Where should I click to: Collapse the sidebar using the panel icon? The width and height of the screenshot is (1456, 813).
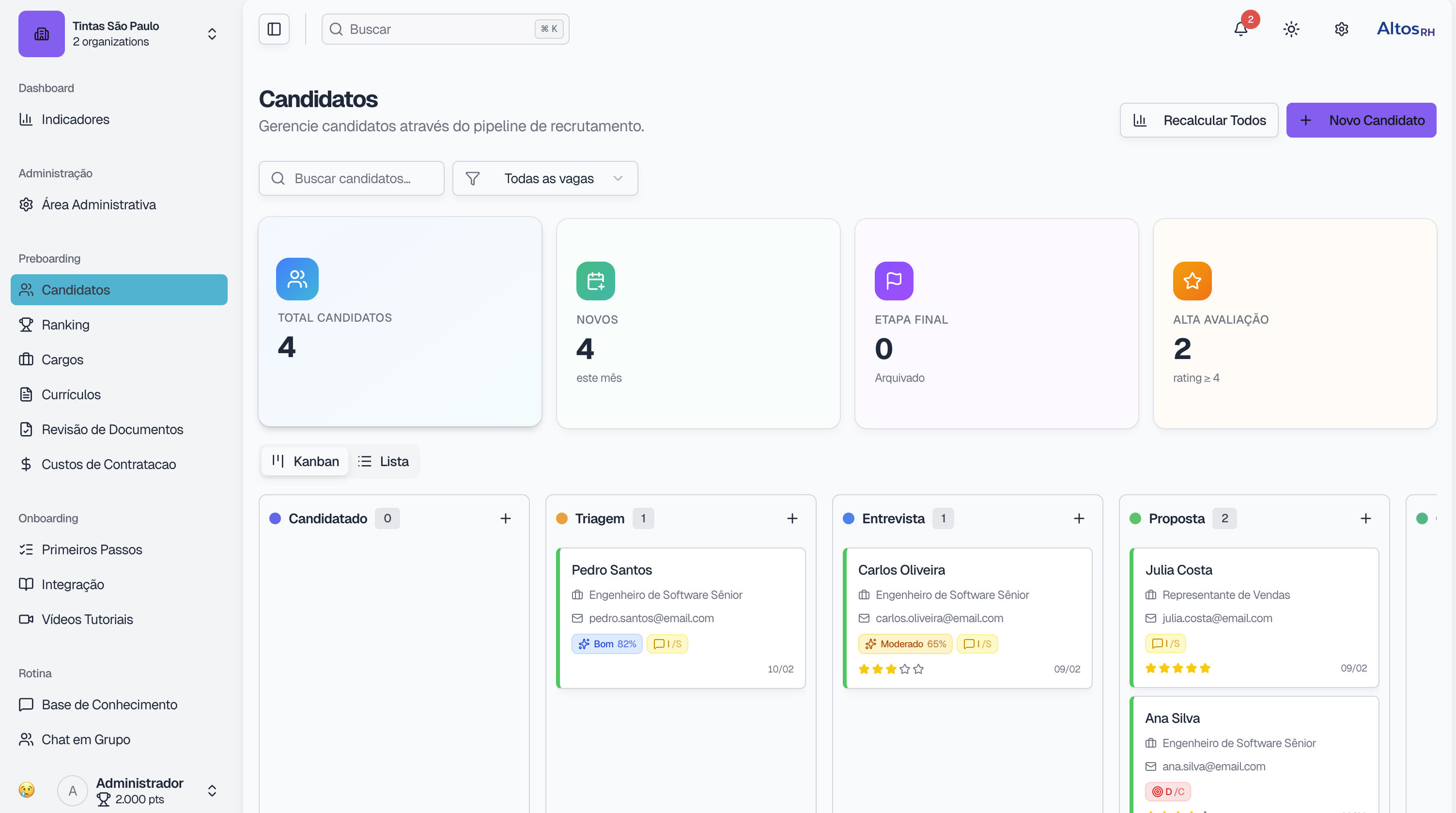pos(274,29)
